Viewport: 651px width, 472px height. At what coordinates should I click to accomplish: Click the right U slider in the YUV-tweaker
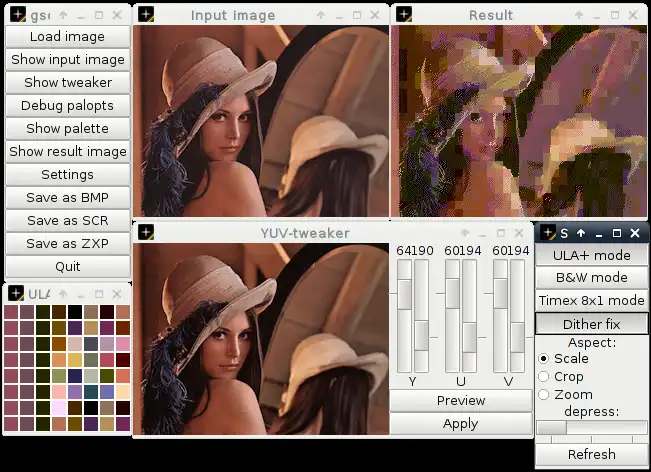tap(470, 316)
